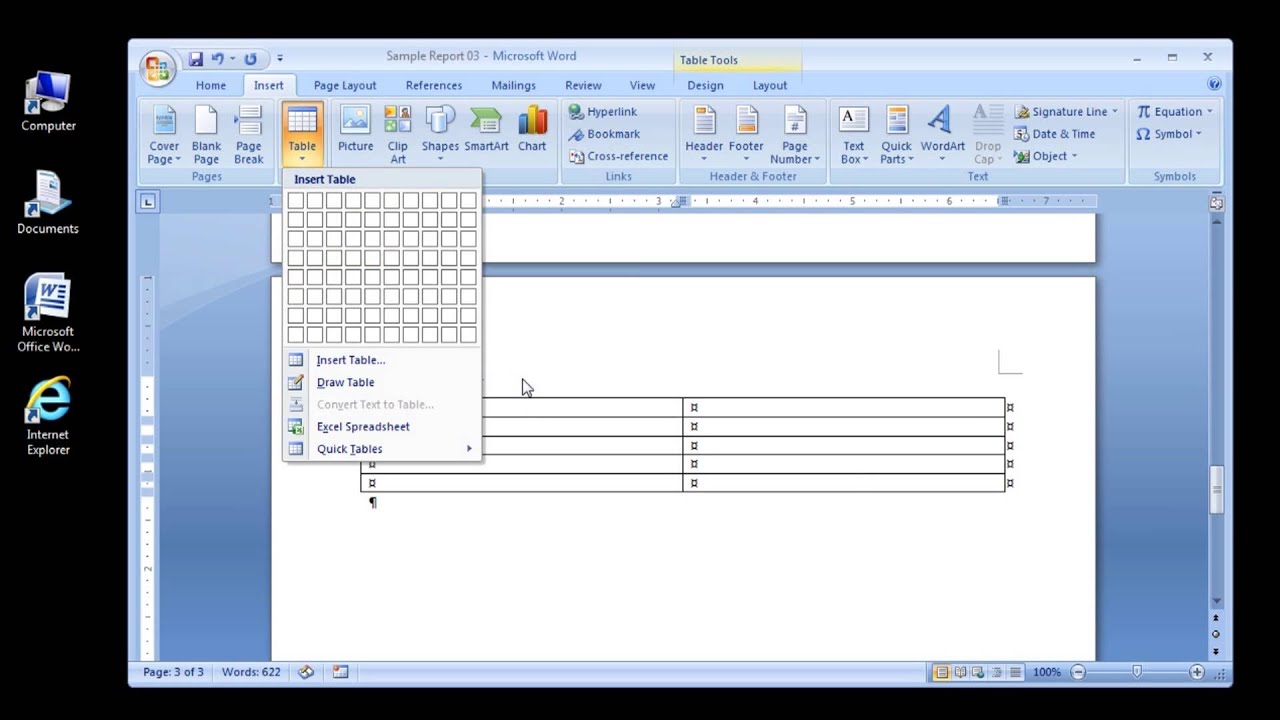
Task: Click the vertical scrollbar thumb
Action: [x=1216, y=490]
